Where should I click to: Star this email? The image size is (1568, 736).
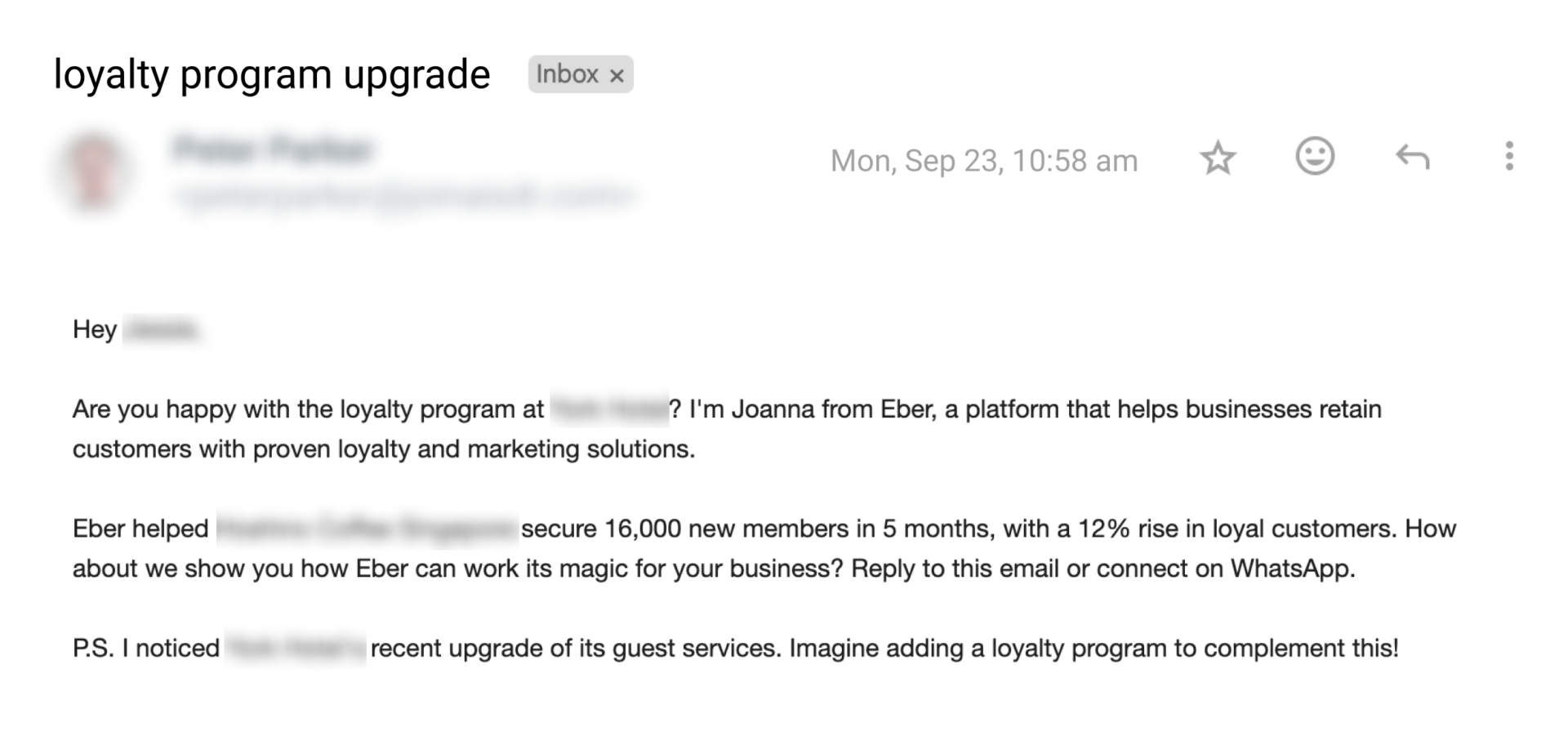[1218, 158]
